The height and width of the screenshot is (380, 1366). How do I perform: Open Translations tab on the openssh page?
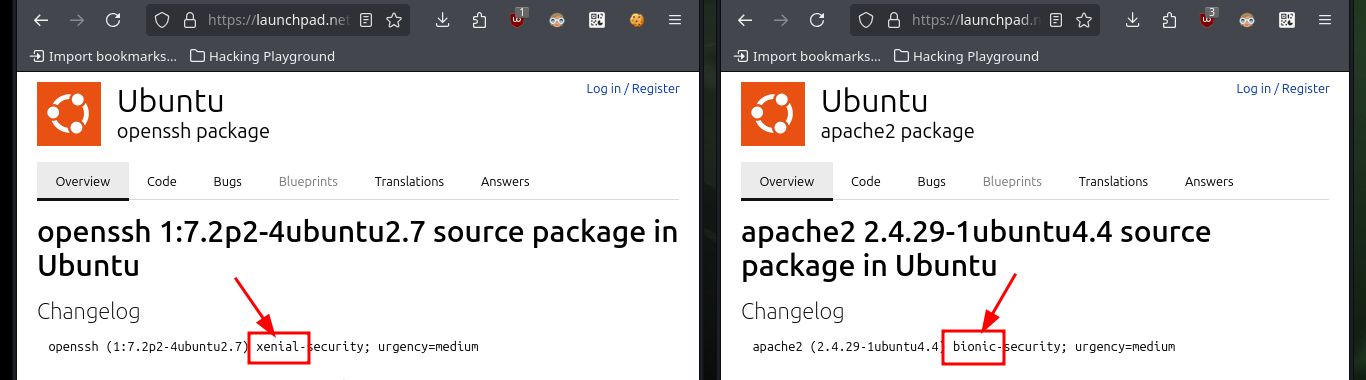(x=409, y=181)
